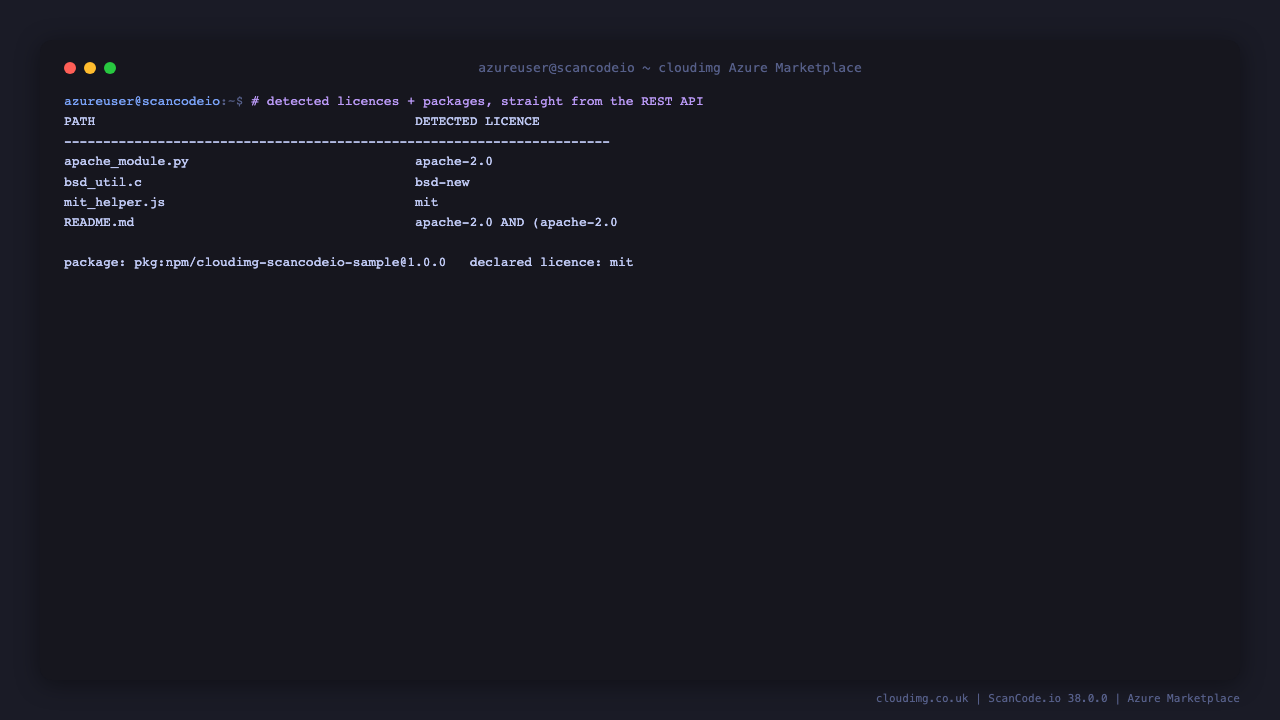Click the bsd-new licence value
The width and height of the screenshot is (1280, 720).
pos(442,182)
